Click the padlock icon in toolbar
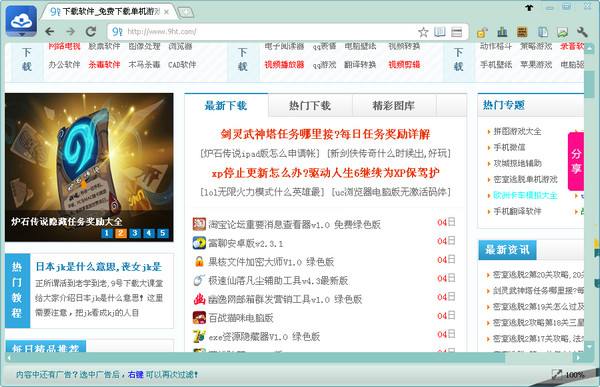 pyautogui.click(x=482, y=32)
